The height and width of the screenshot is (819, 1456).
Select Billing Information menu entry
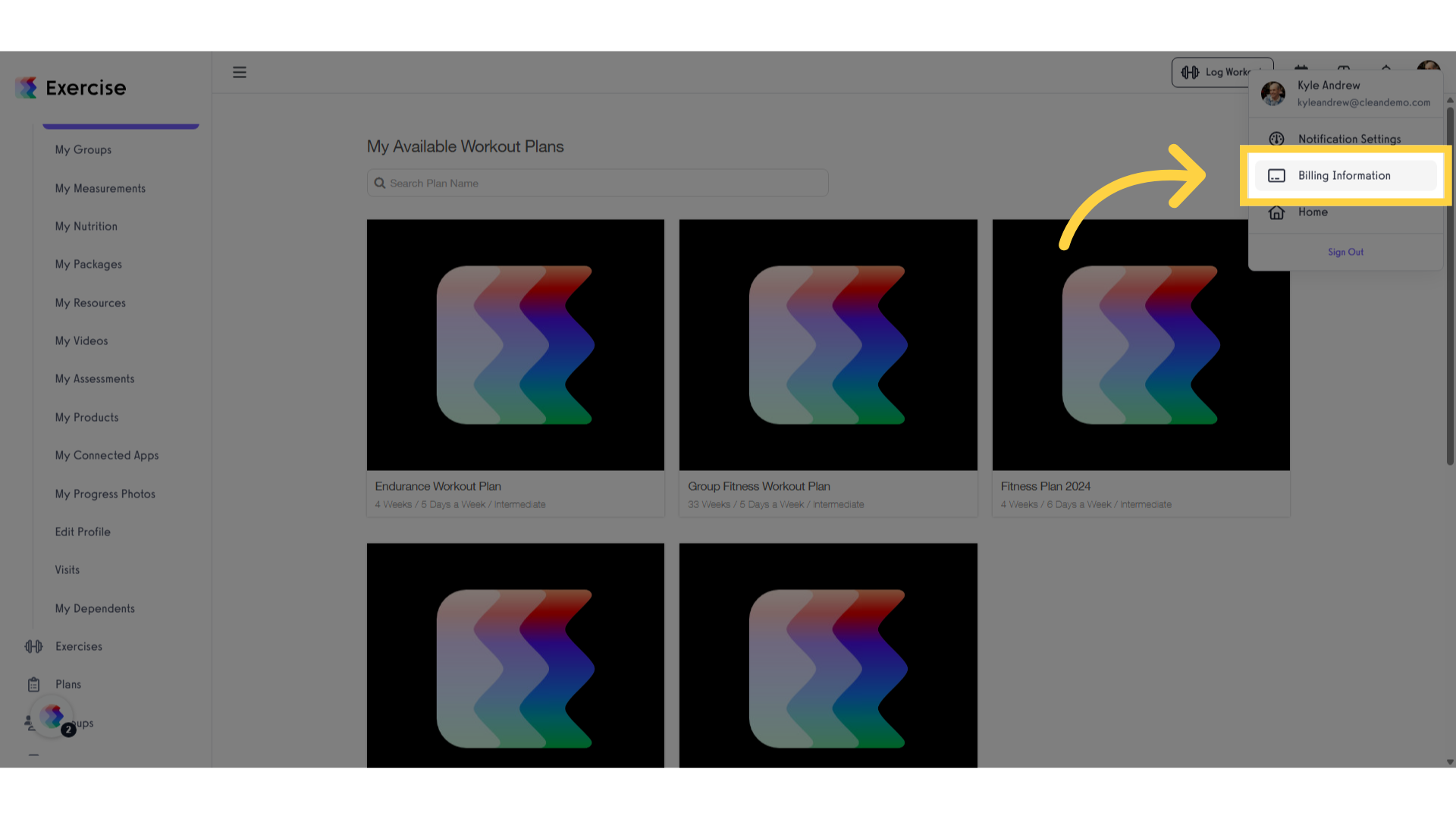pos(1346,175)
